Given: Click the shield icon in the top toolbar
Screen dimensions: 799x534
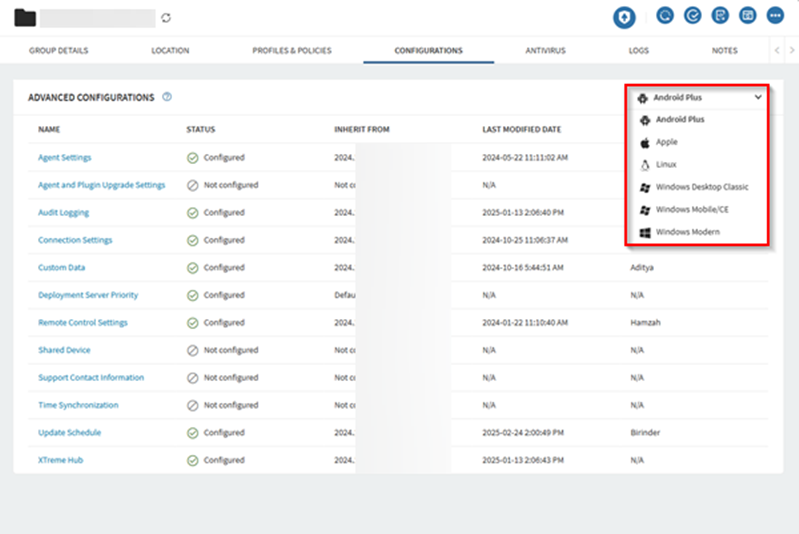Looking at the screenshot, I should coord(624,17).
